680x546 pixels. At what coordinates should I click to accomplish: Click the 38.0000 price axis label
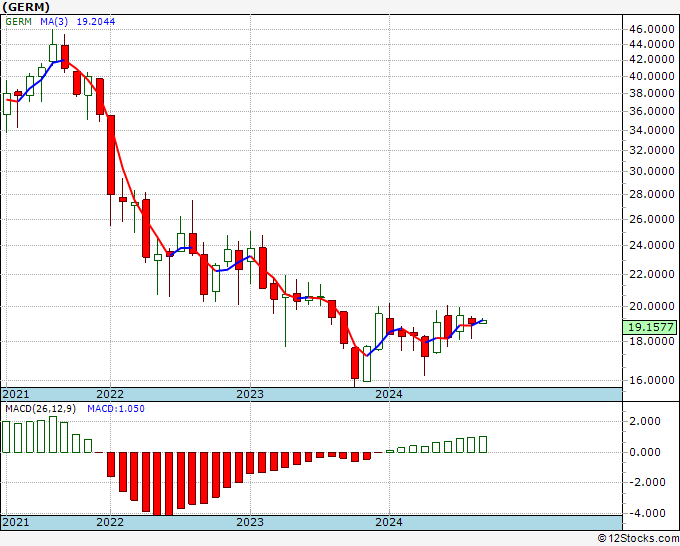651,93
